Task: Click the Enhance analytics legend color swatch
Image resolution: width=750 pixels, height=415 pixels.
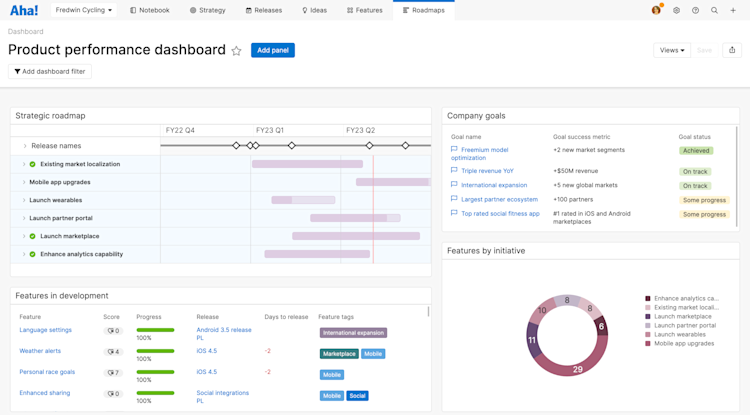Action: (648, 298)
